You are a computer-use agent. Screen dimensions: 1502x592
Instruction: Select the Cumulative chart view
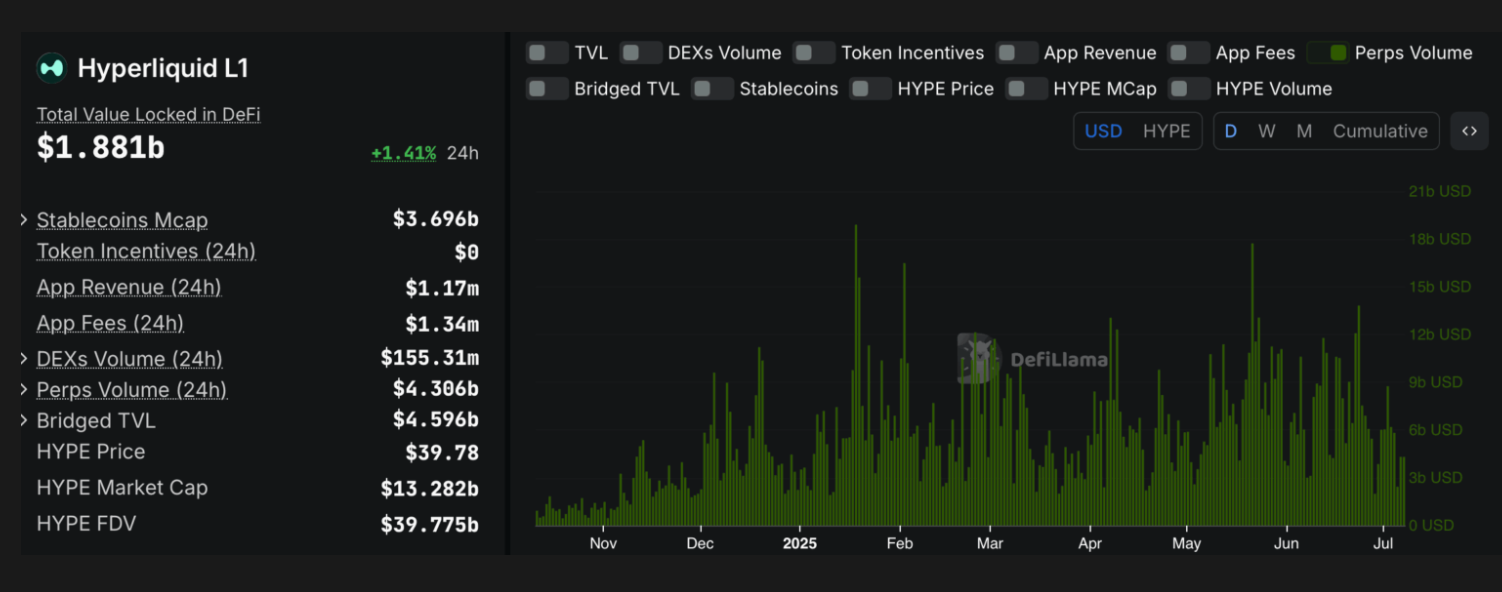tap(1379, 131)
